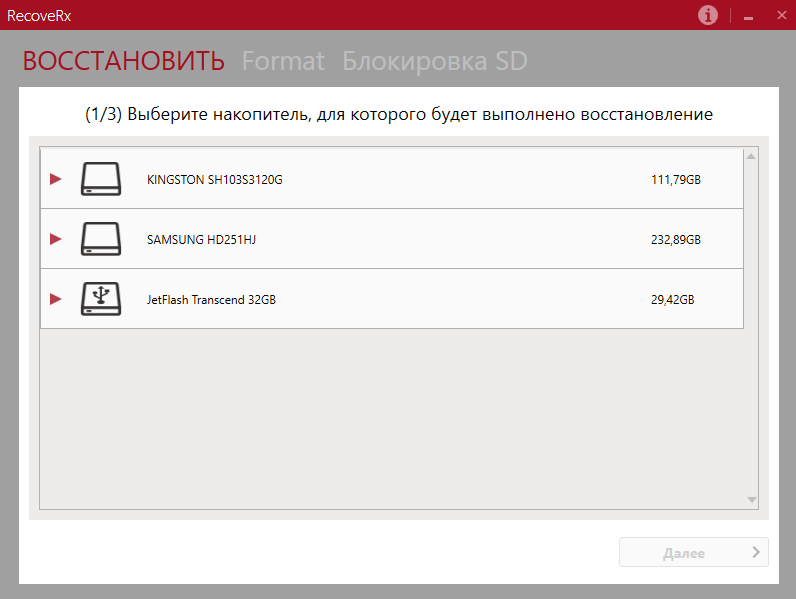
Task: Click the 111,79GB size value
Action: pos(676,180)
